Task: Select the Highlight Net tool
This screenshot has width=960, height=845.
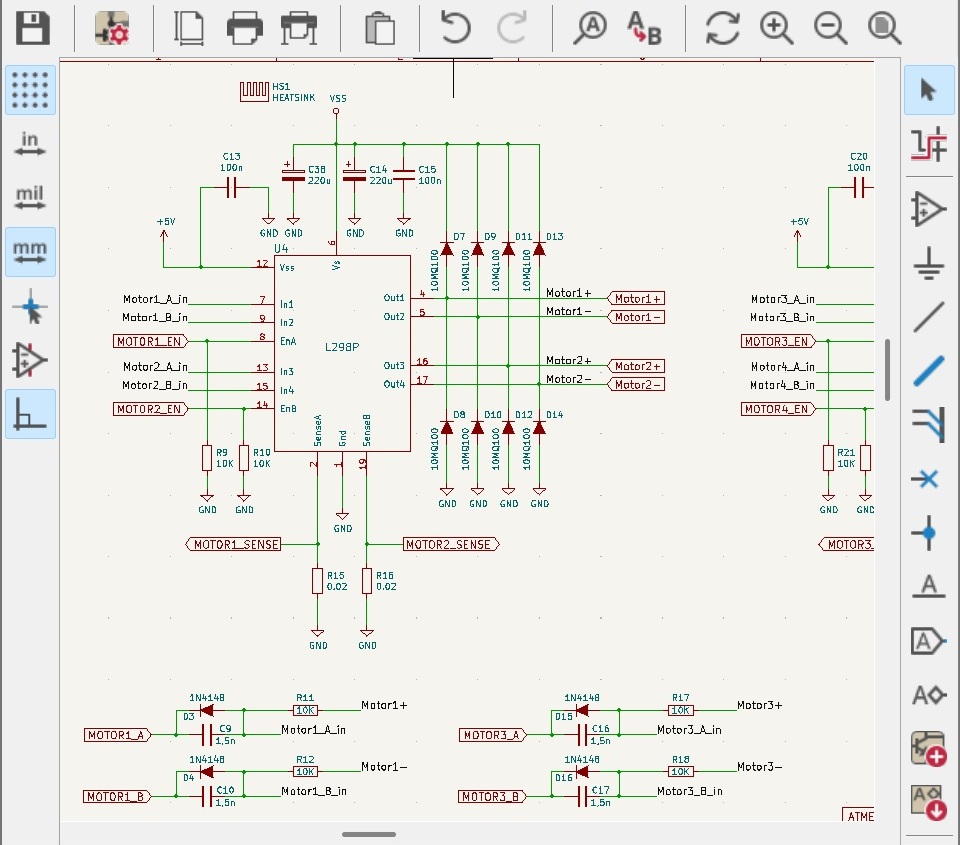Action: tap(928, 144)
